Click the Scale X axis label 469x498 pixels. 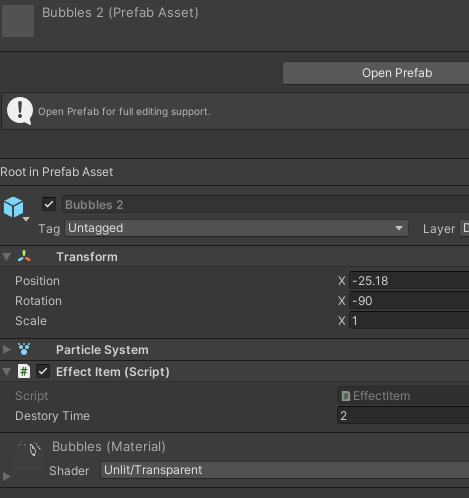click(342, 321)
